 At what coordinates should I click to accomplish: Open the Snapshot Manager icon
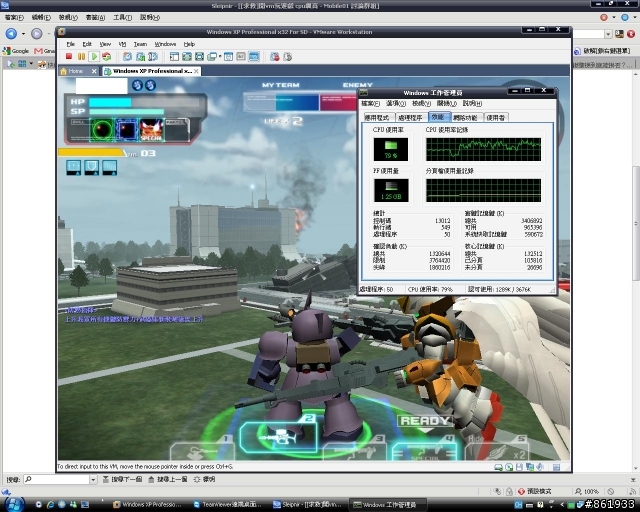[153, 56]
